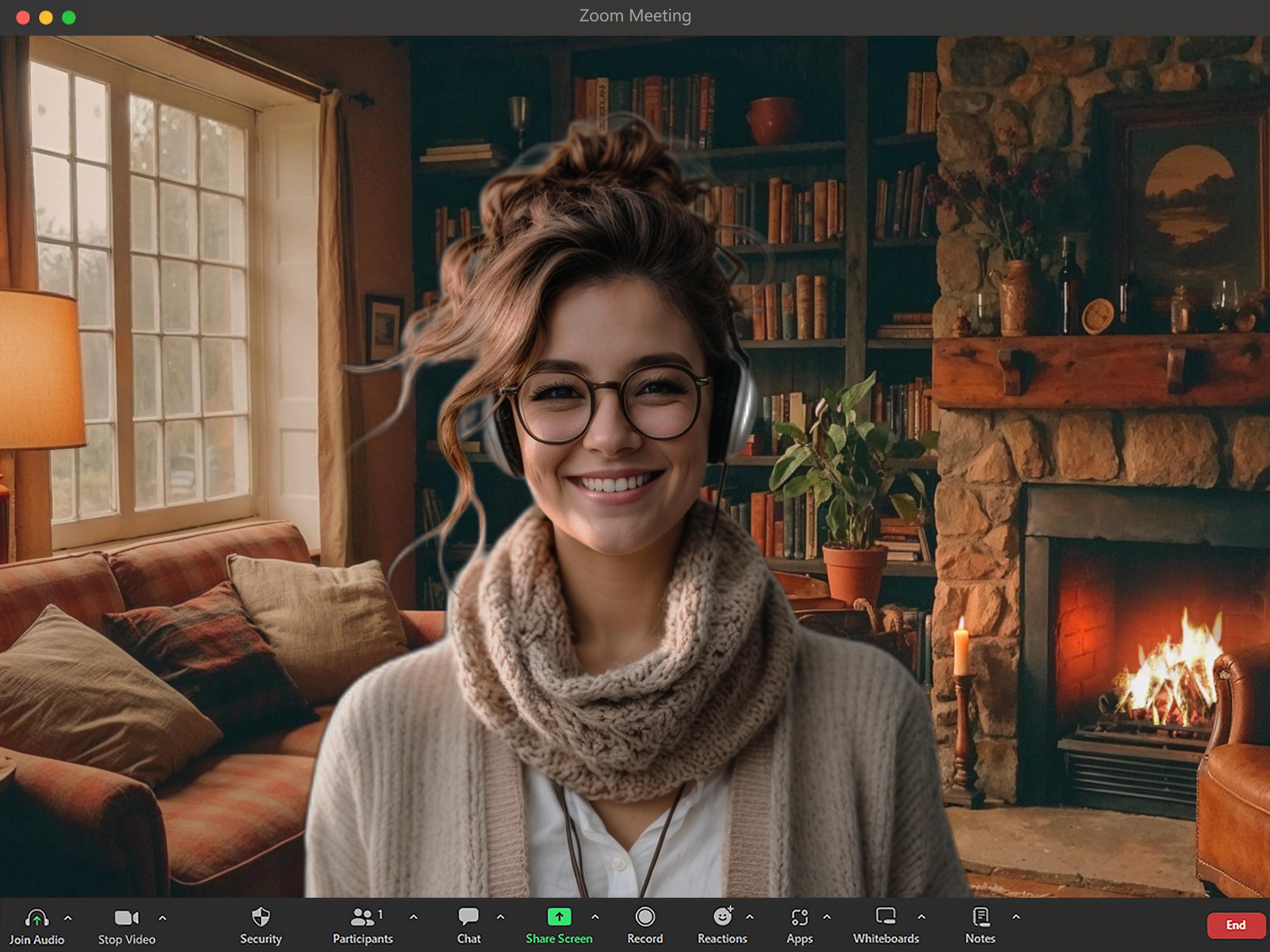
Task: Expand audio settings chevron next to Join Audio
Action: (x=67, y=919)
